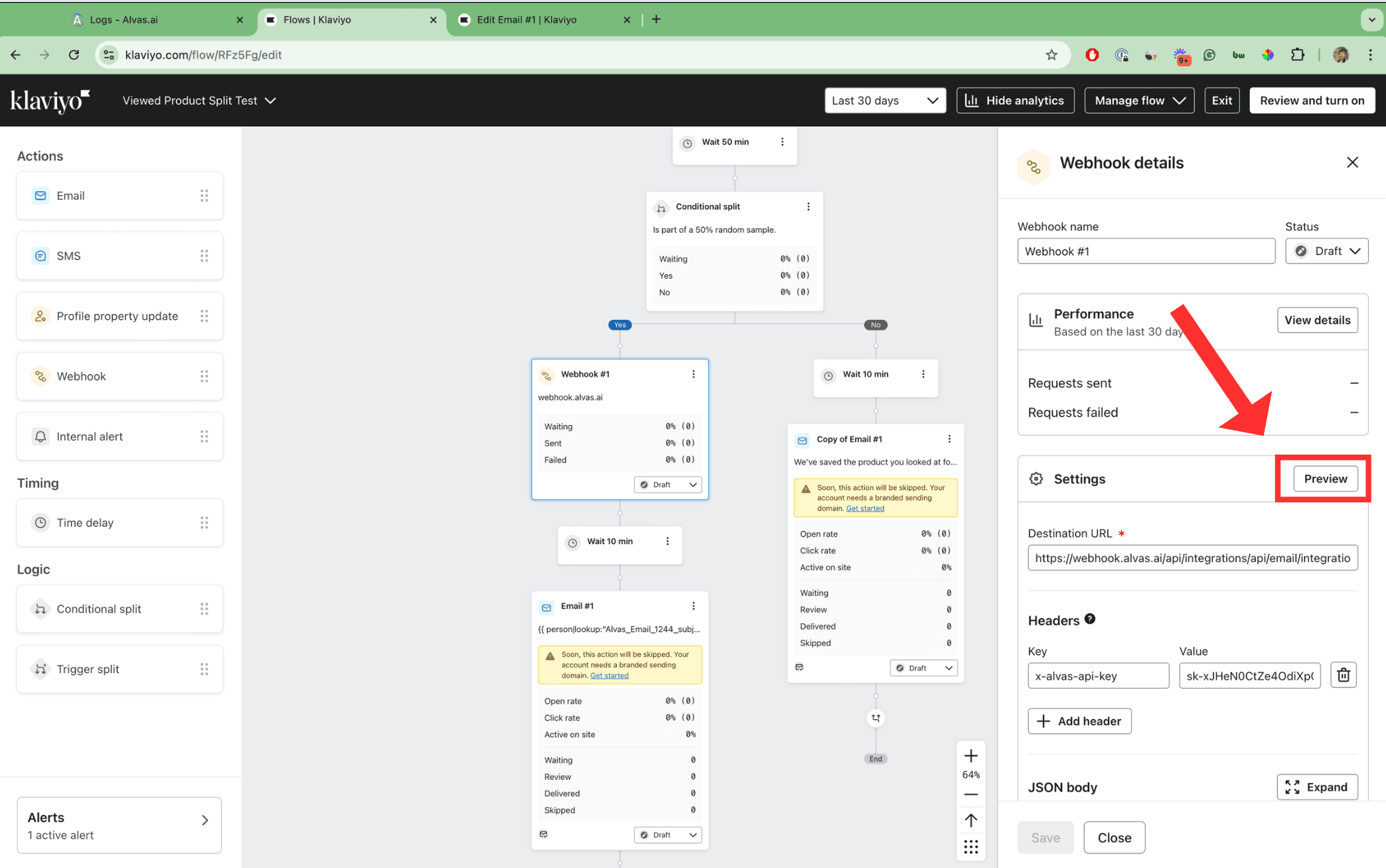1386x868 pixels.
Task: Open the Webhook #1 node options menu
Action: (x=694, y=374)
